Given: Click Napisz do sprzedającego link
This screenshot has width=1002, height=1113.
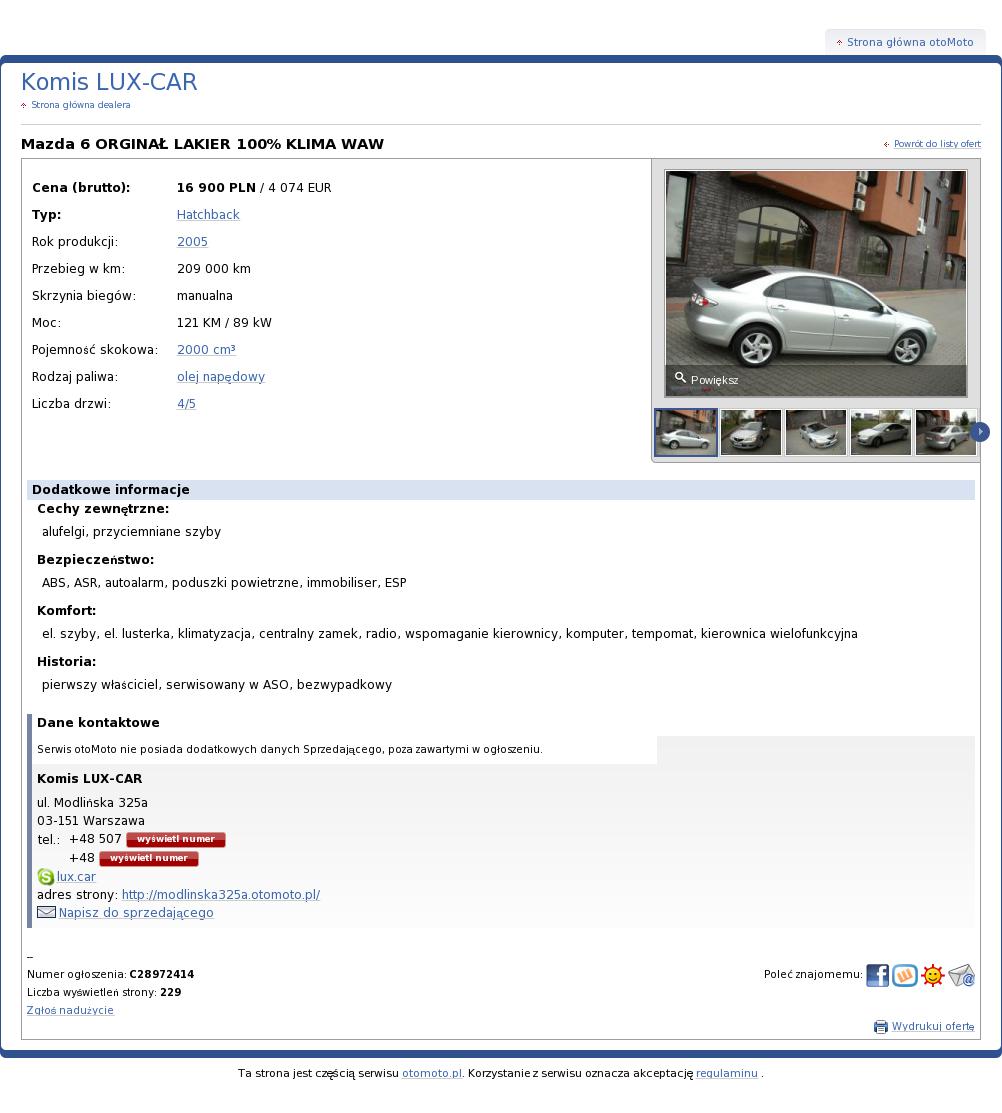Looking at the screenshot, I should coord(136,913).
